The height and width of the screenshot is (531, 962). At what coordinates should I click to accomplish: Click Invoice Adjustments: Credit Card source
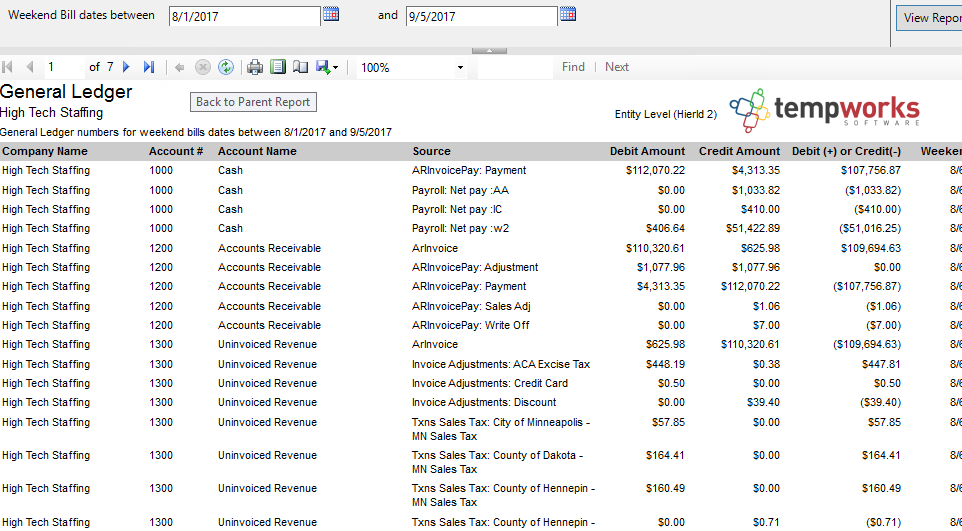[x=490, y=383]
